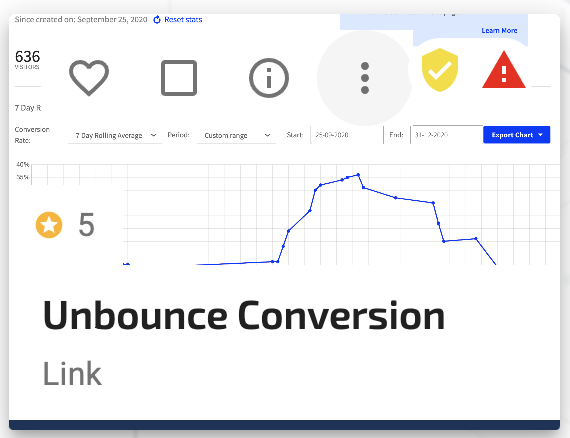Click the End date input field
This screenshot has width=570, height=438.
click(447, 135)
